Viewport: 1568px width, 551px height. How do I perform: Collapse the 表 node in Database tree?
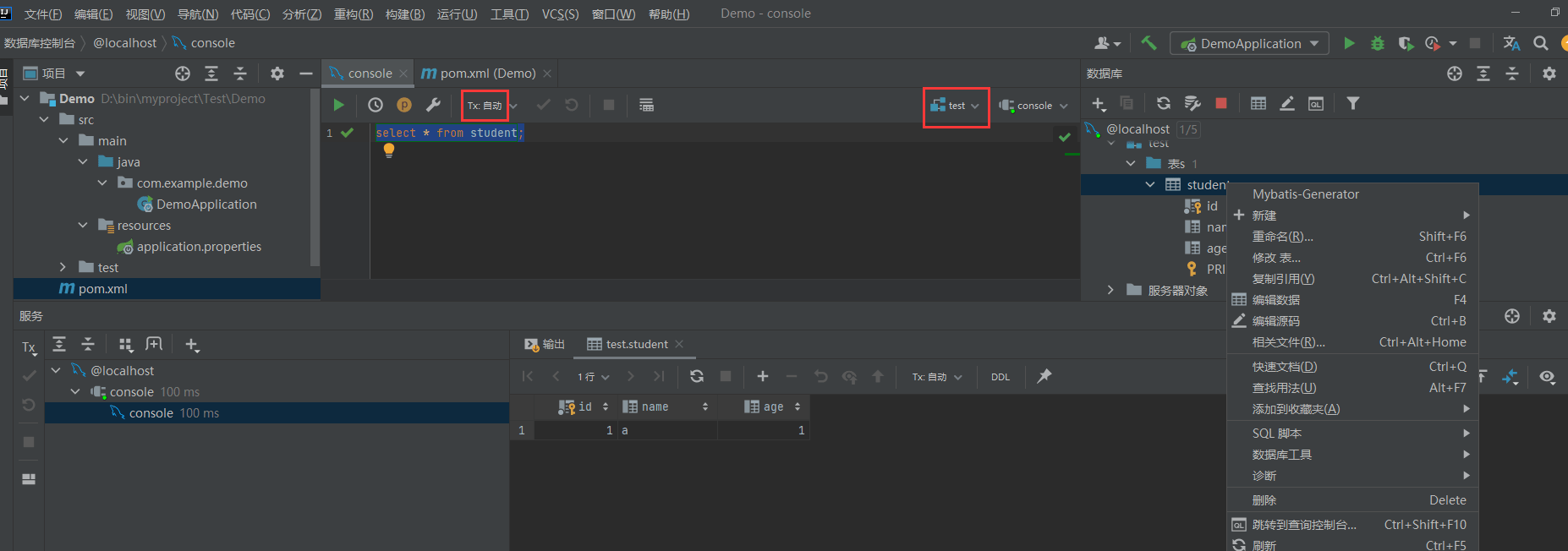(1131, 163)
